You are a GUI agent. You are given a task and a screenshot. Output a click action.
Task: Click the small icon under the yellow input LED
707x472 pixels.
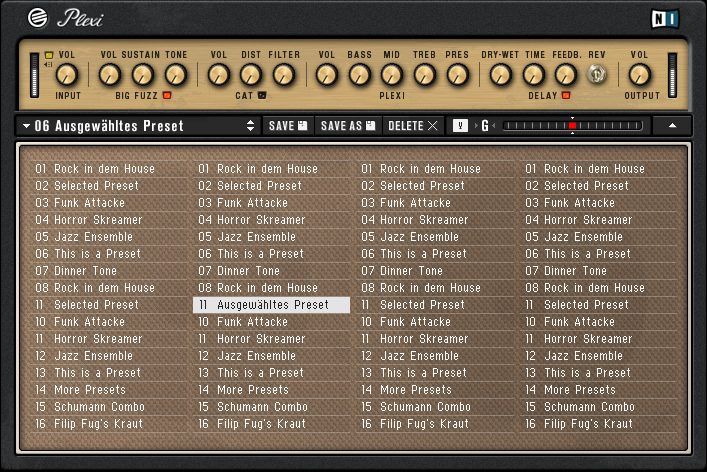pyautogui.click(x=48, y=64)
